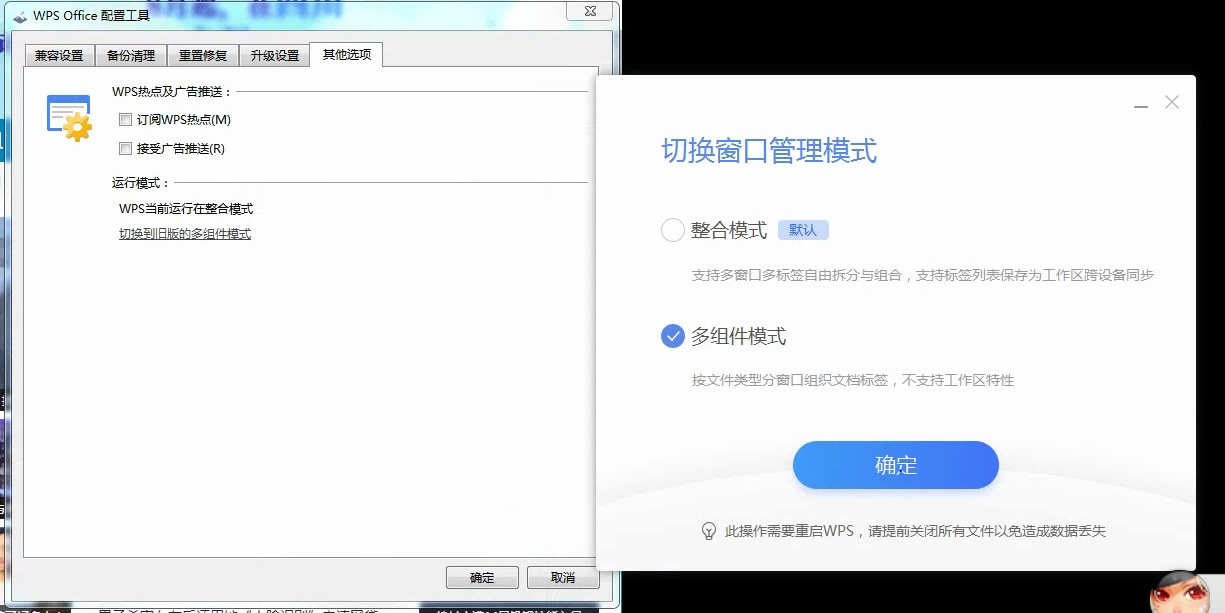Click the 按文件类型分窗口组织文档标签 description text

pyautogui.click(x=853, y=380)
